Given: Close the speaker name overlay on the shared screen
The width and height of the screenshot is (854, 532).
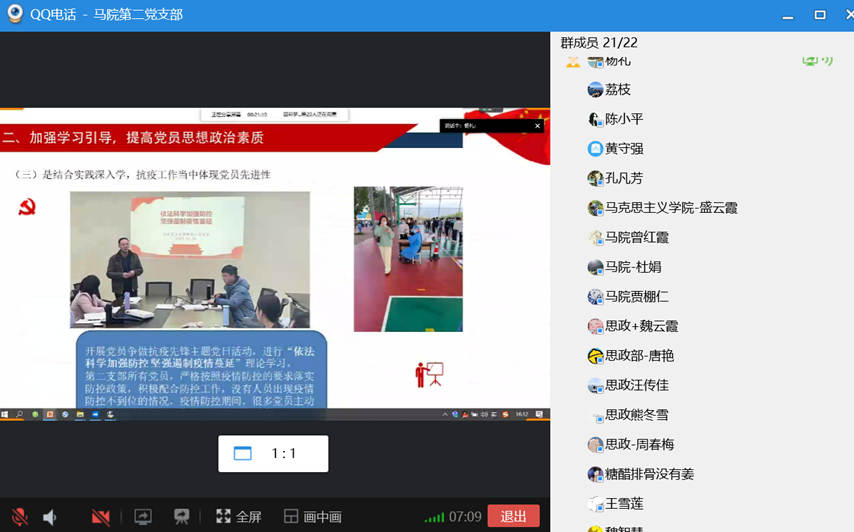Looking at the screenshot, I should point(537,126).
